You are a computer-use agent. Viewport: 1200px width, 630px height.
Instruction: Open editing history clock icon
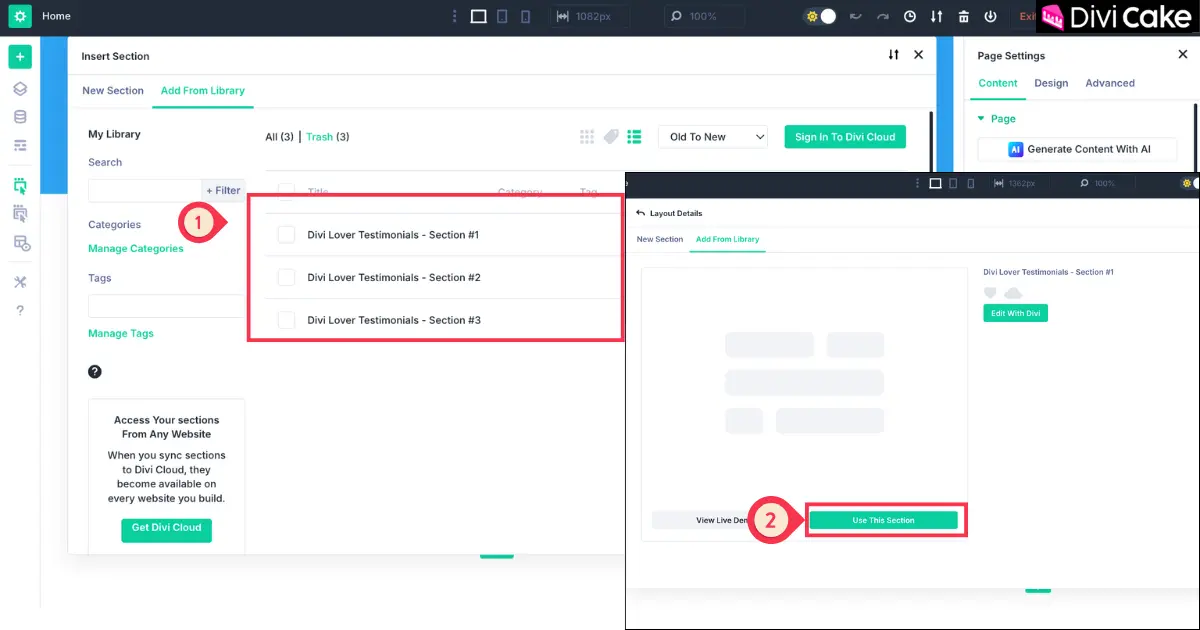pos(909,16)
